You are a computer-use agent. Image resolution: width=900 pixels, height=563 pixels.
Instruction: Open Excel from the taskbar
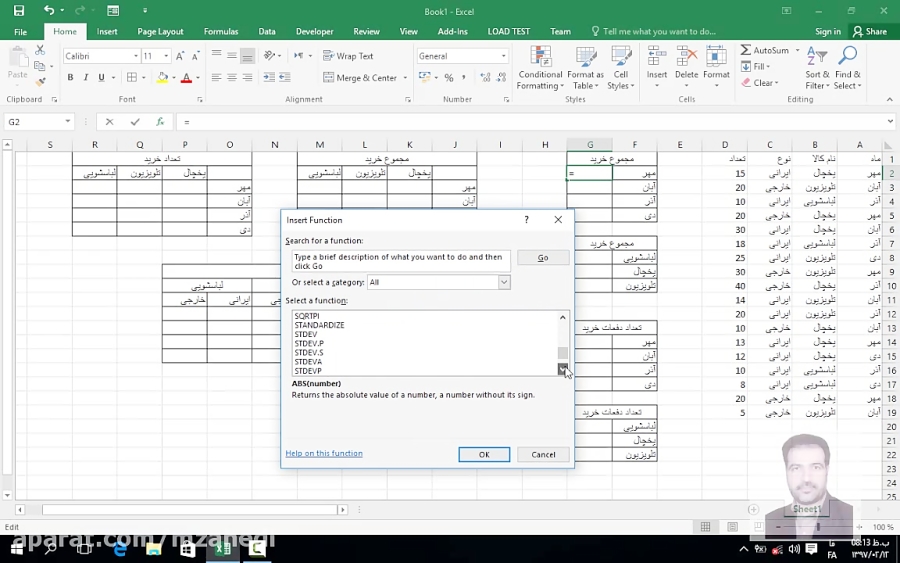point(222,549)
